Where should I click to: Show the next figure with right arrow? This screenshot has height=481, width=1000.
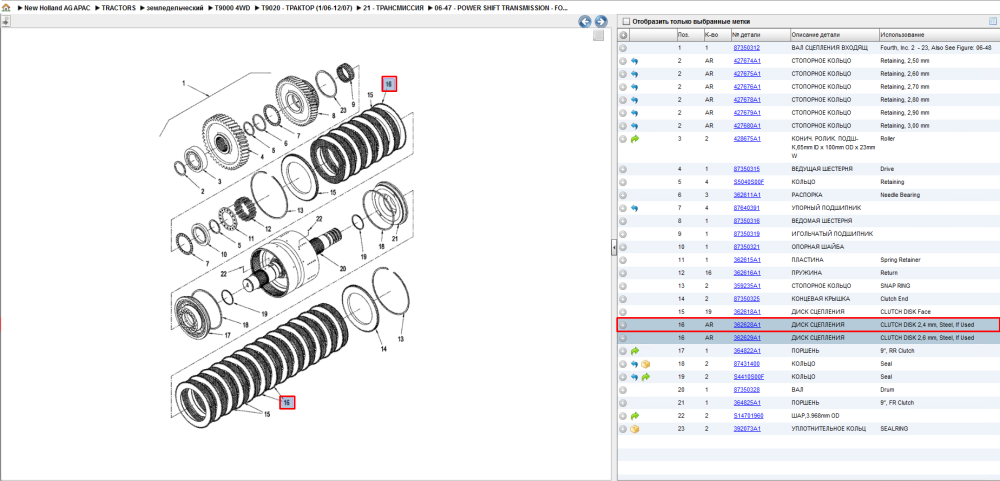point(599,22)
